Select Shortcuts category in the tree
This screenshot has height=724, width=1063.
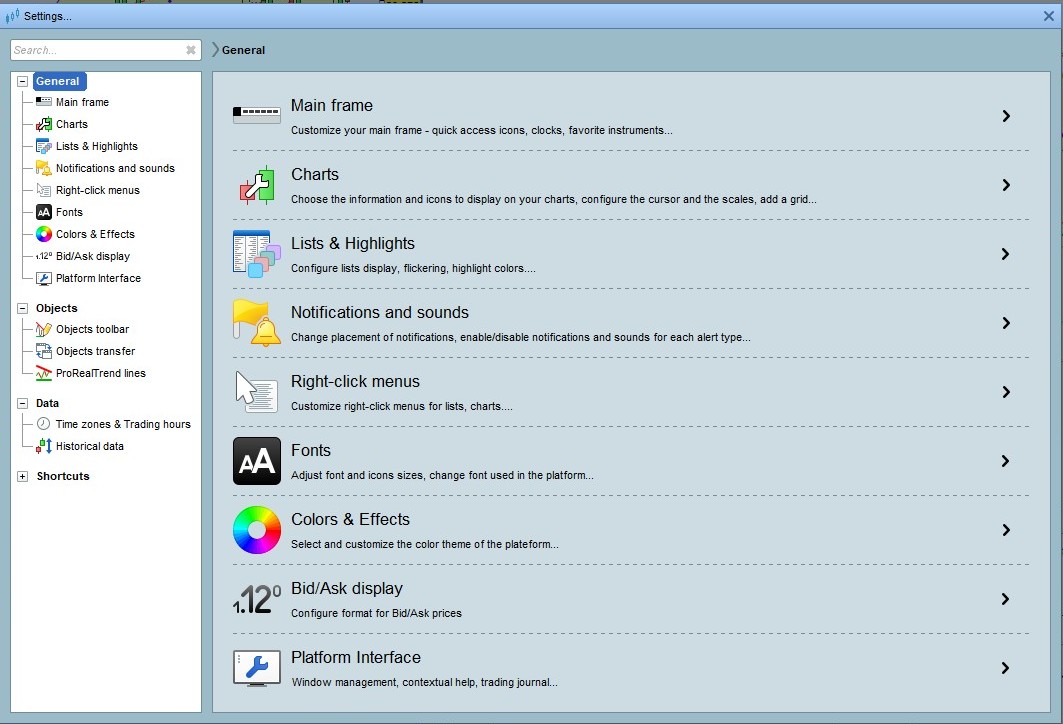pos(63,477)
